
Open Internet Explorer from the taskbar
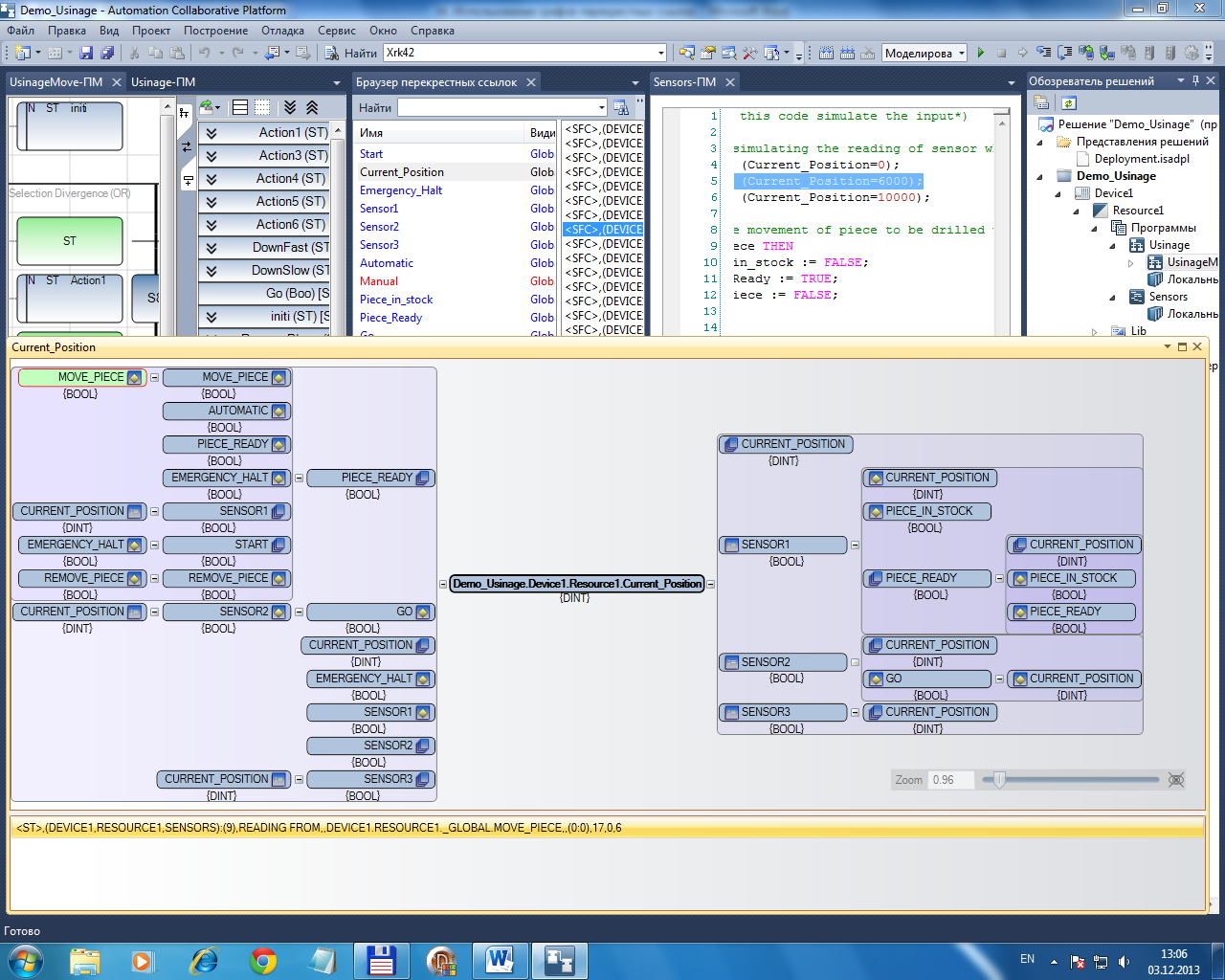click(x=204, y=960)
